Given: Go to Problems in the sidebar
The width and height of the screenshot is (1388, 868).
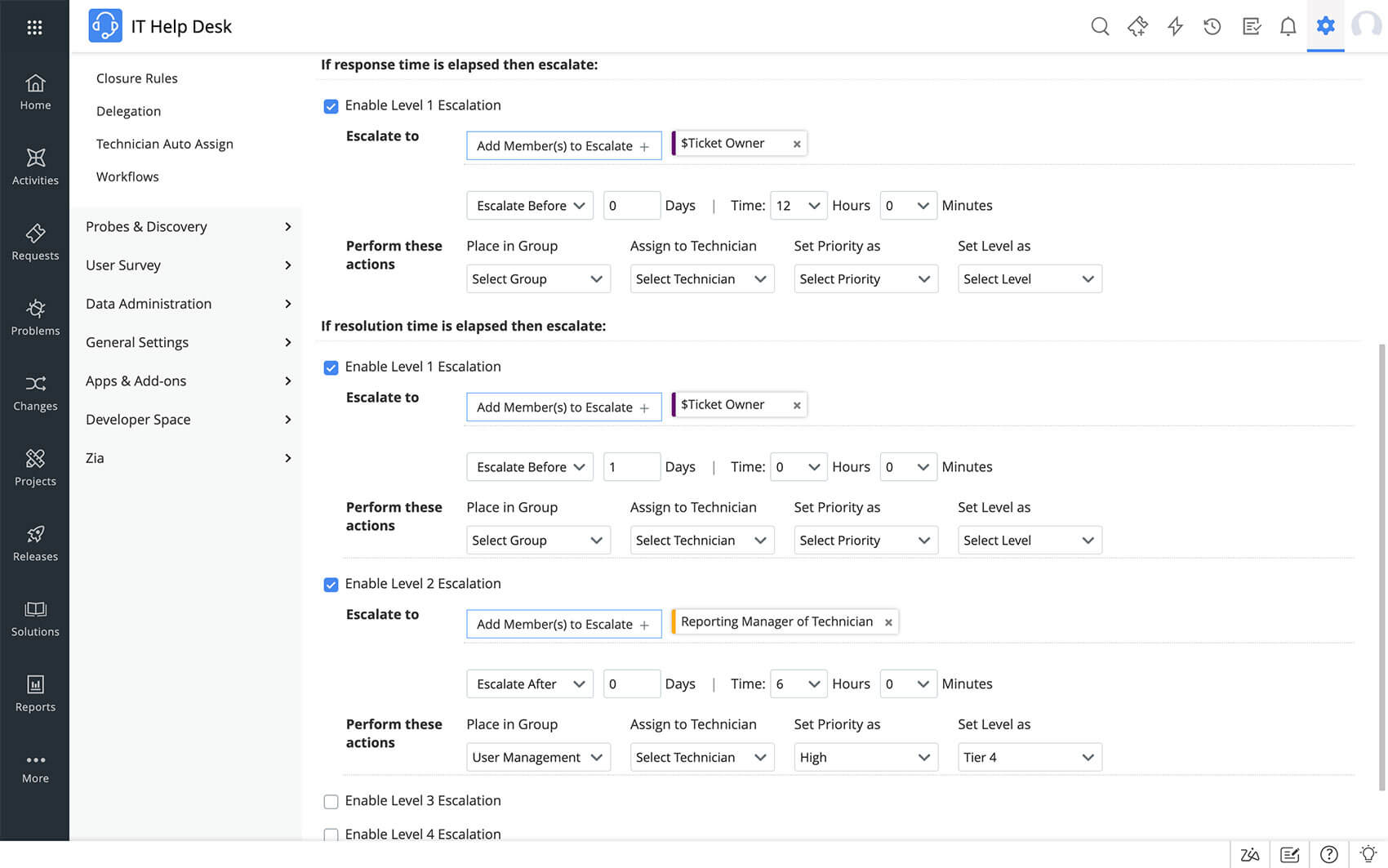Looking at the screenshot, I should (x=35, y=317).
